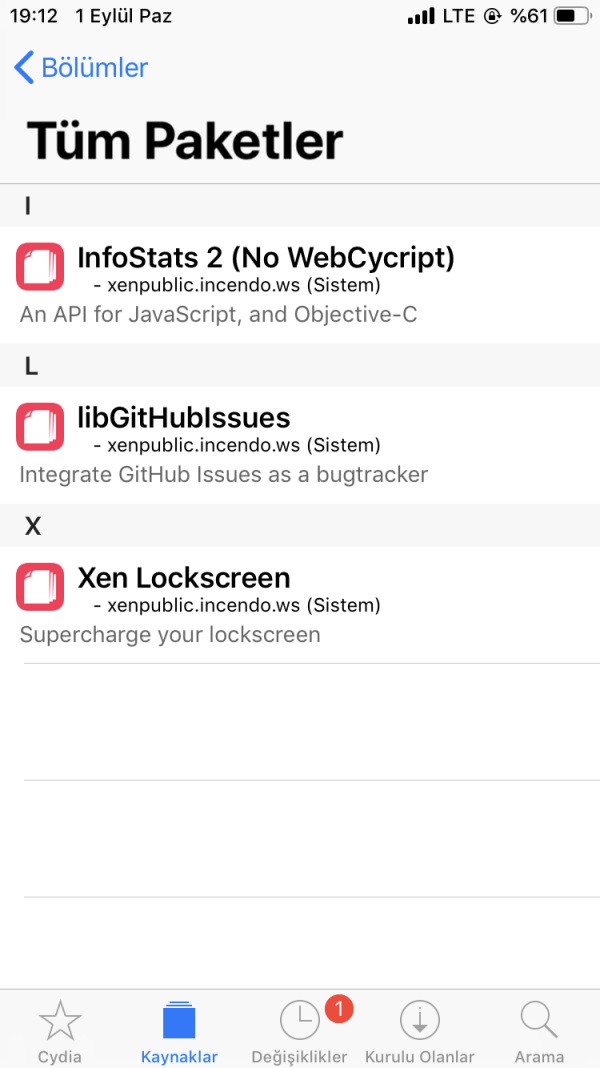
Task: Tap the red notification badge on Değişiklikler
Action: (338, 1010)
